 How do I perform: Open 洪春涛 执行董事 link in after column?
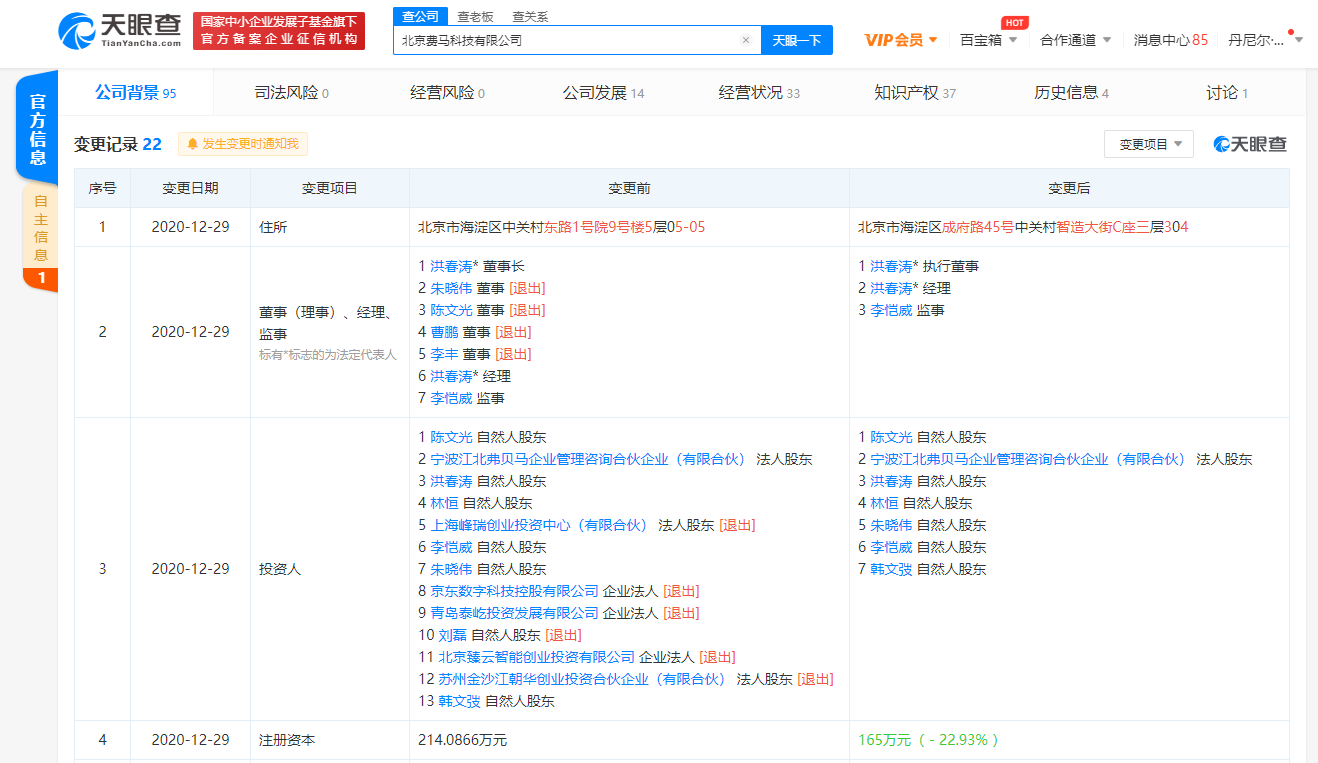pos(892,266)
